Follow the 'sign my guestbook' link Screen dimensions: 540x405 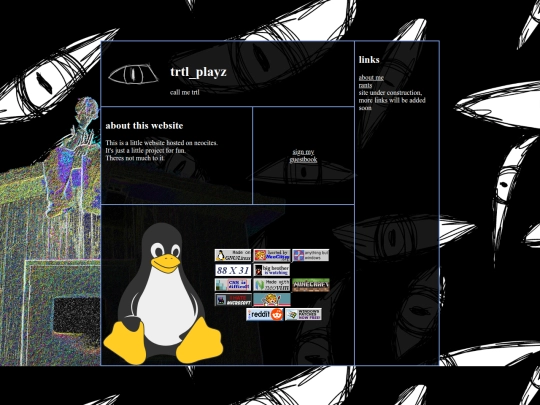click(x=303, y=156)
